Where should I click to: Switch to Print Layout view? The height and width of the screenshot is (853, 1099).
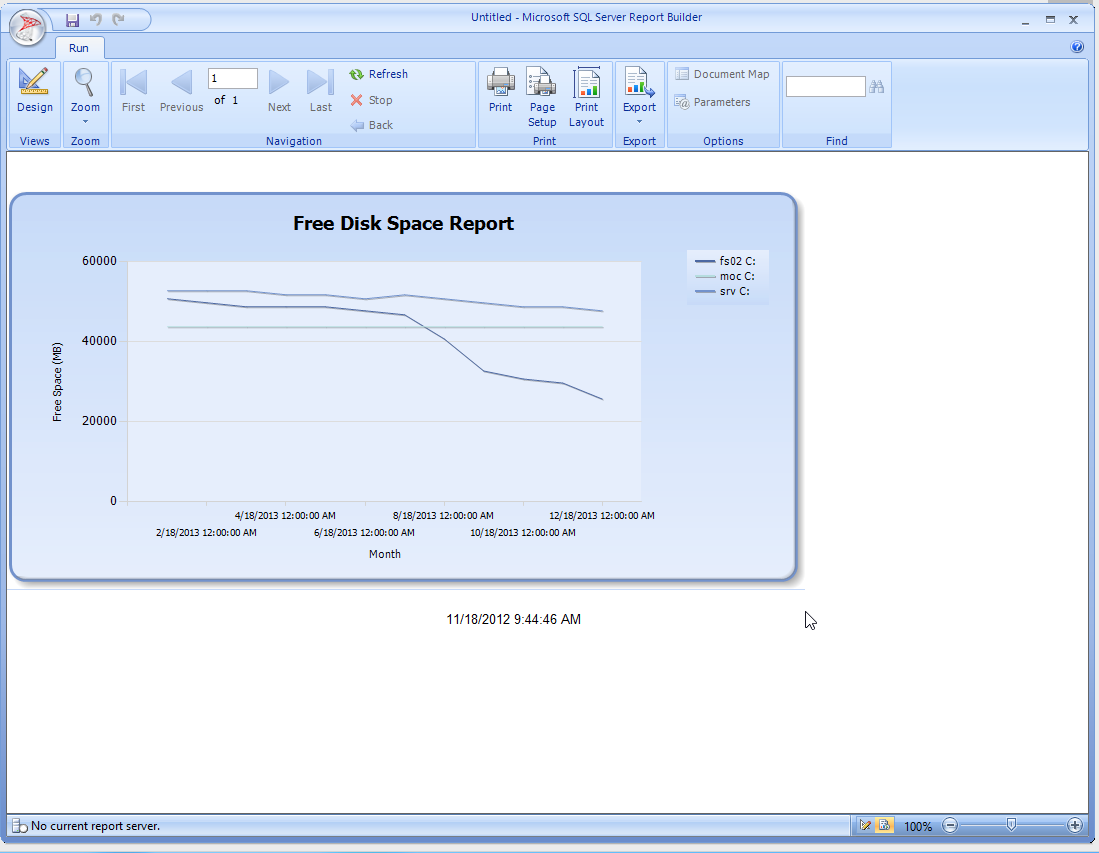(x=586, y=96)
